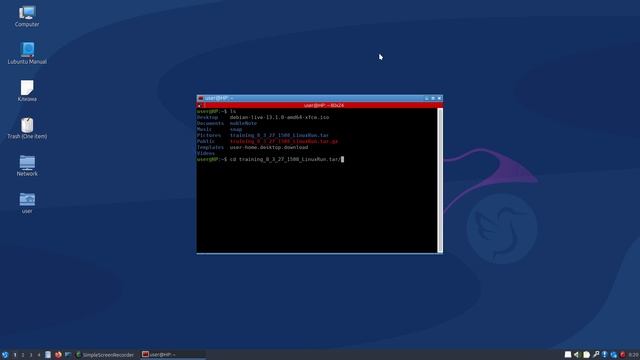Click user-home.desktop.download in the terminal output
This screenshot has width=640, height=360.
(269, 147)
